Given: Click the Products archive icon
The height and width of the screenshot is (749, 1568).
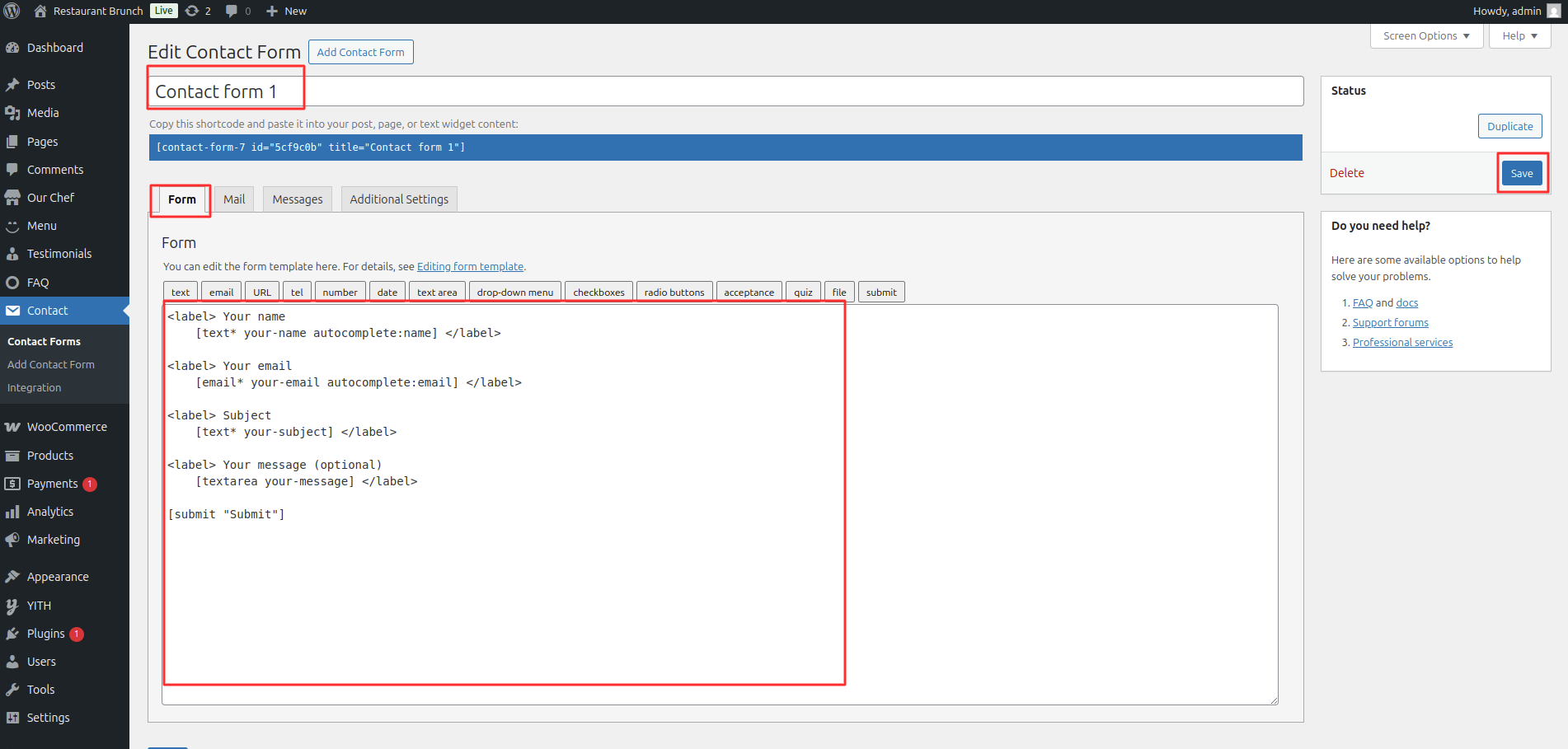Looking at the screenshot, I should 12,456.
